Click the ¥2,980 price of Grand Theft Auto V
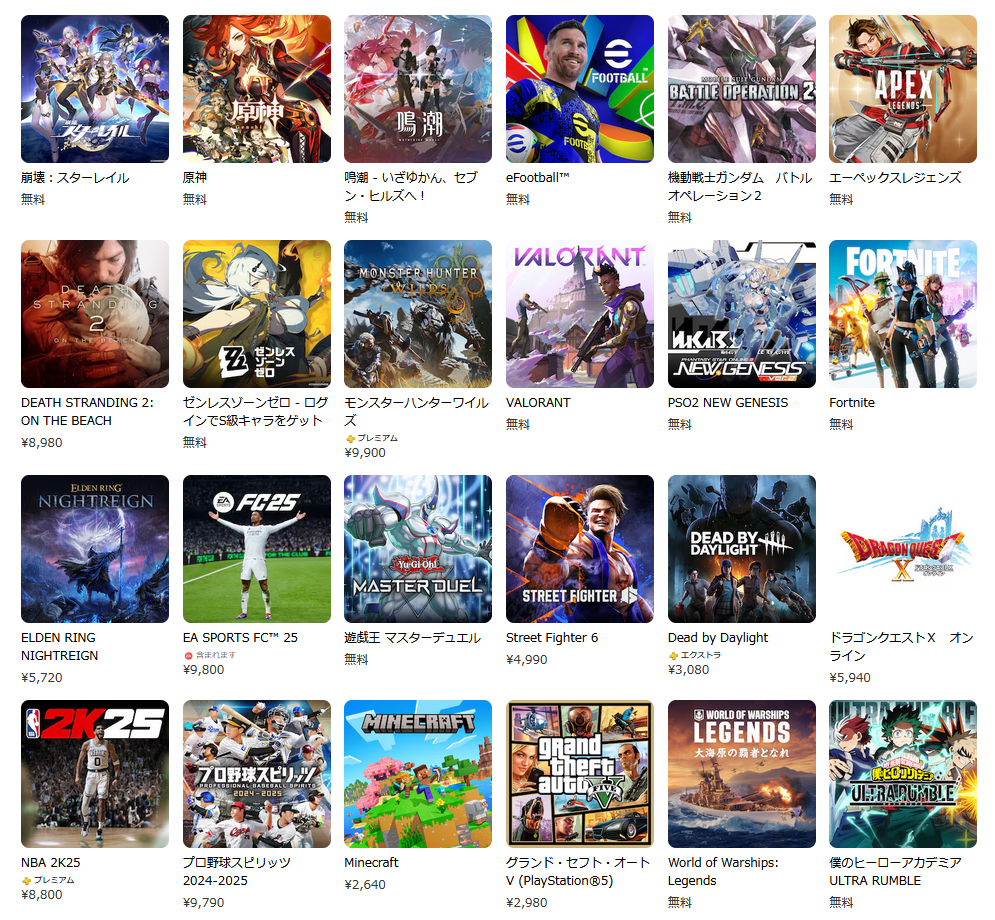Image resolution: width=995 pixels, height=920 pixels. click(x=527, y=903)
